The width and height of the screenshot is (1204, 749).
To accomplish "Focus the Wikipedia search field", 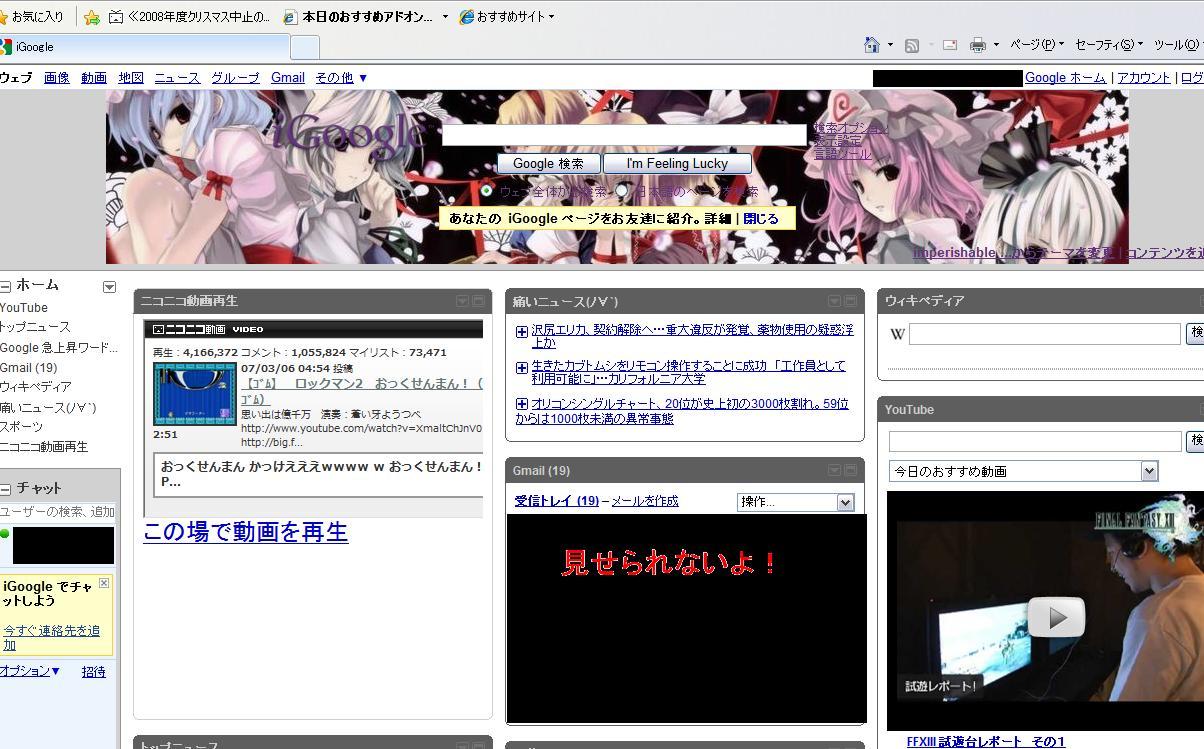I will click(1045, 334).
